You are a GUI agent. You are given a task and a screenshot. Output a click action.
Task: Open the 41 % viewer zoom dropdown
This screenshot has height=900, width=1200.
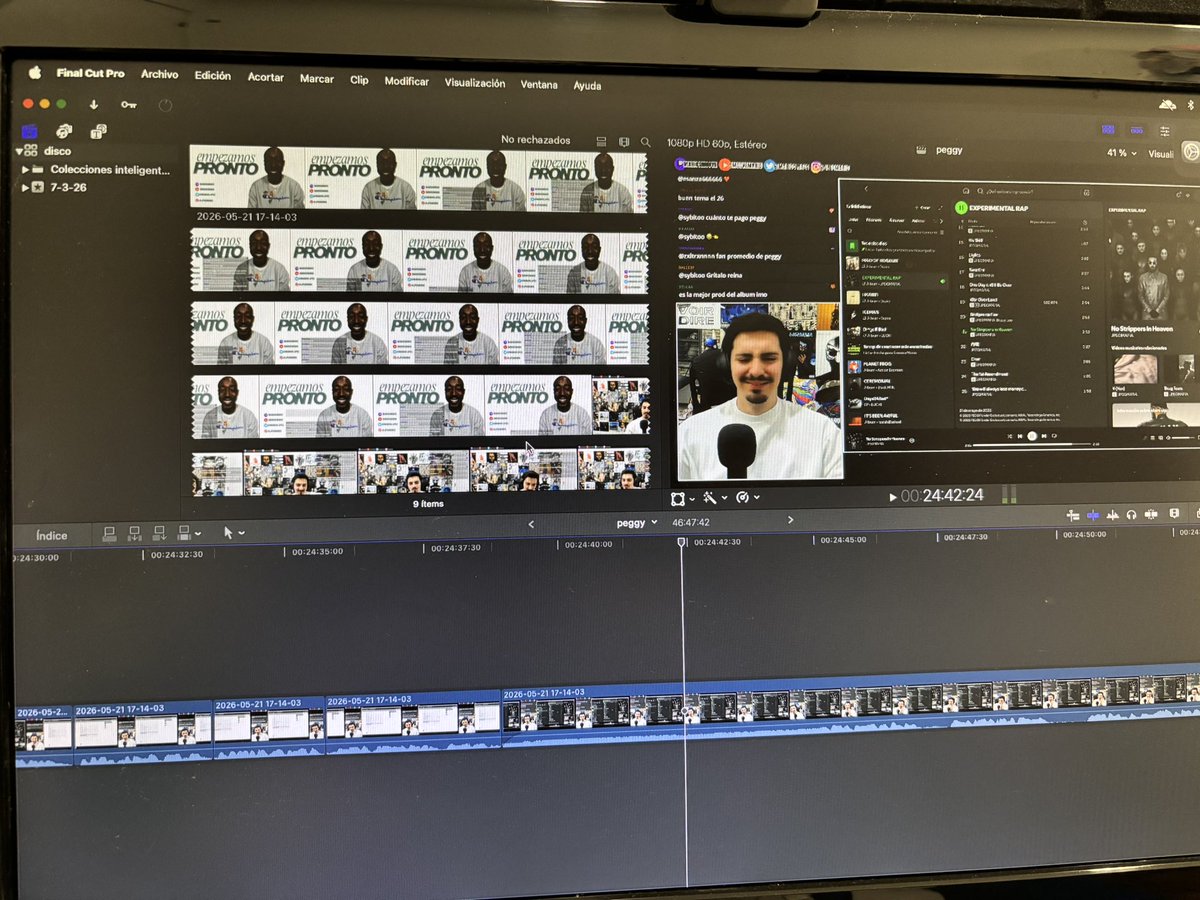tap(1122, 153)
